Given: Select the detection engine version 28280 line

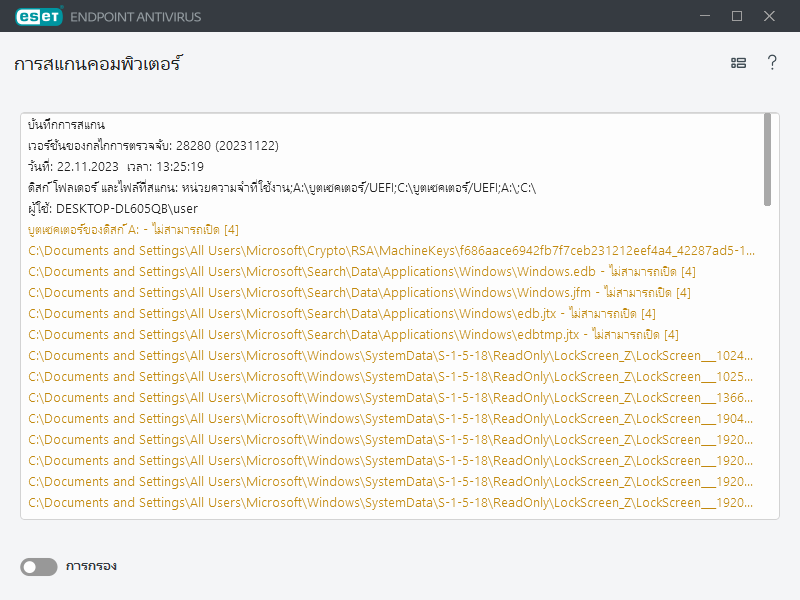Looking at the screenshot, I should pos(153,145).
